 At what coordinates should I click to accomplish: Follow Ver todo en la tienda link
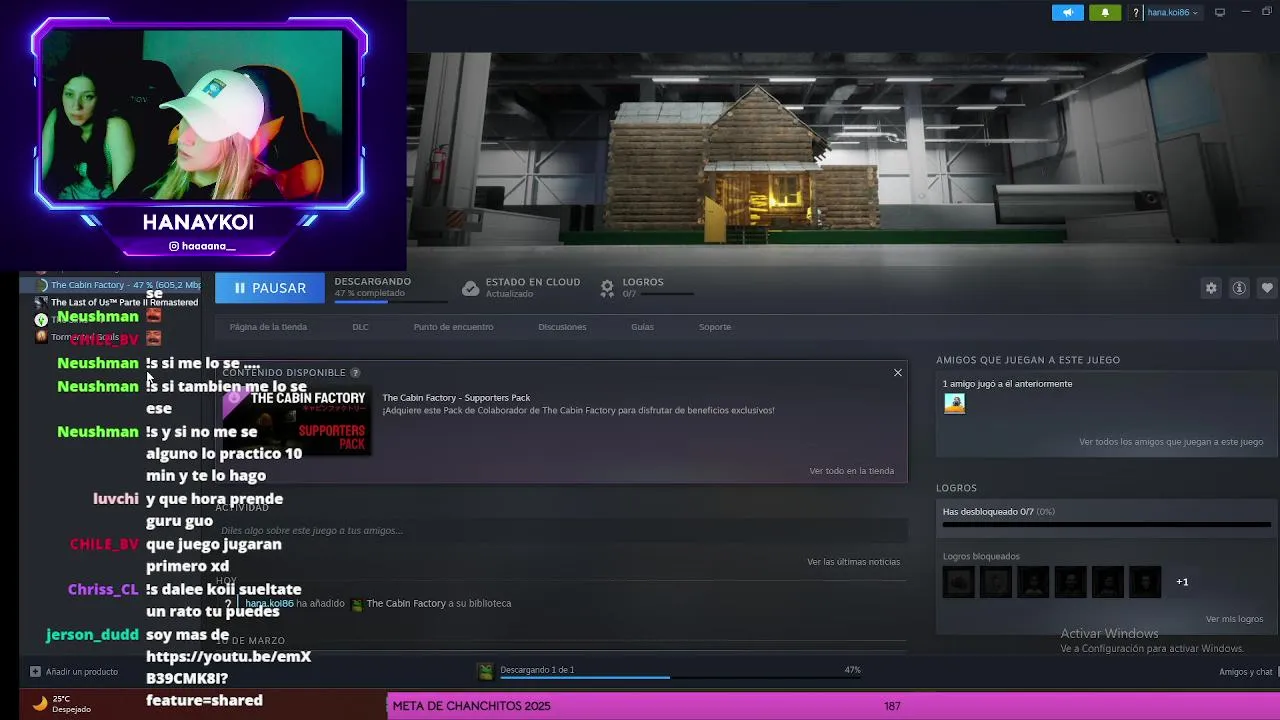[x=852, y=471]
